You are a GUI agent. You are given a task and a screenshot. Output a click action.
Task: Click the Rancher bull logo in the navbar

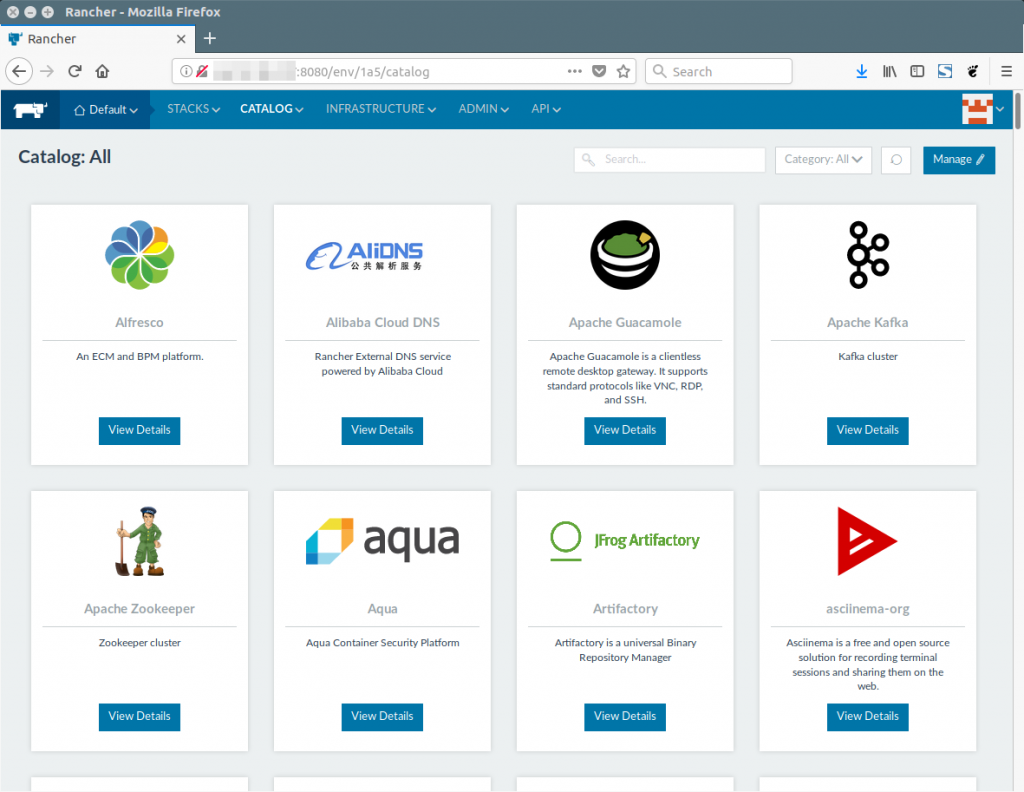30,109
